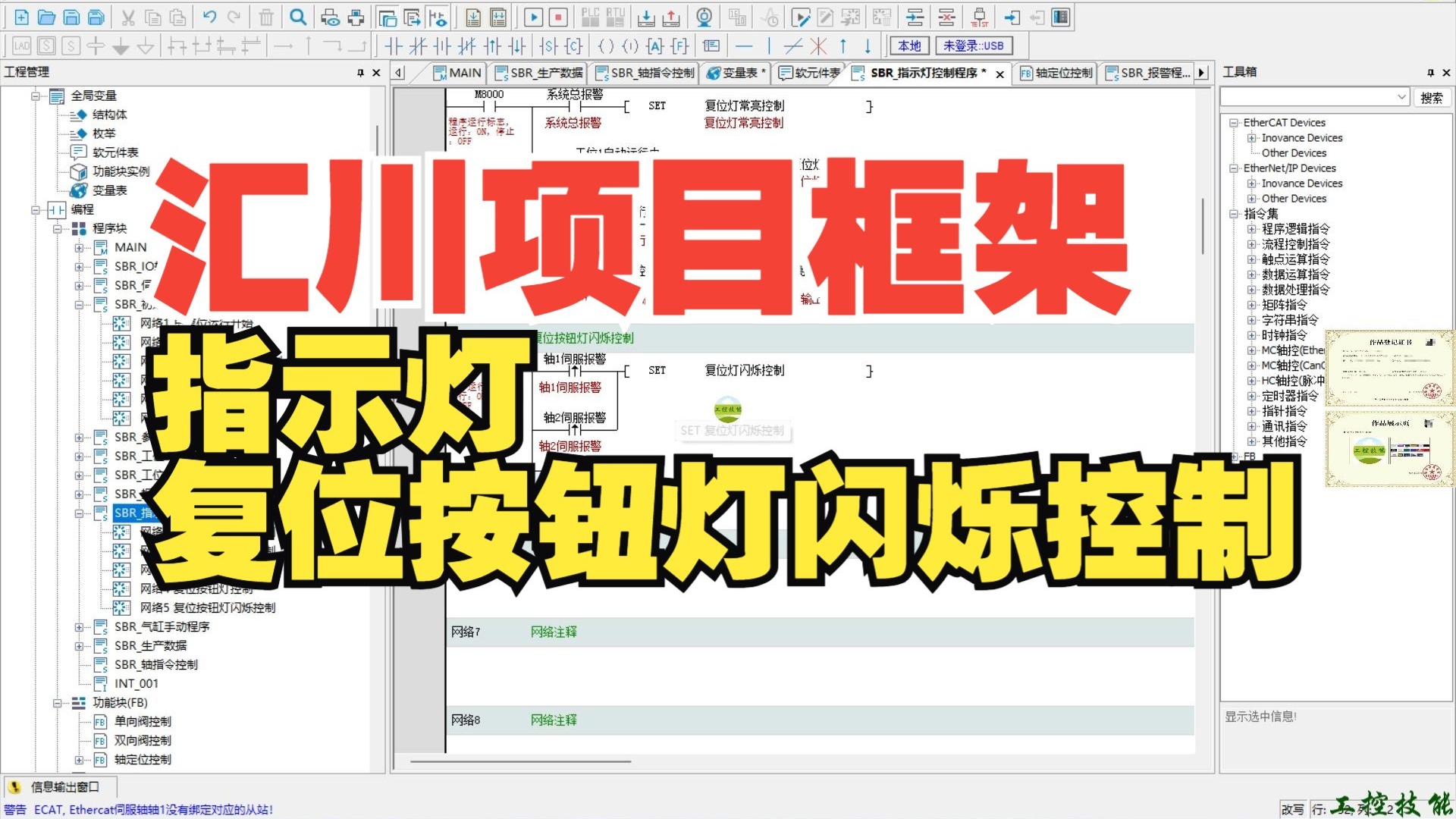Viewport: 1456px width, 819px height.
Task: Save the project with the single disk icon
Action: tap(71, 17)
